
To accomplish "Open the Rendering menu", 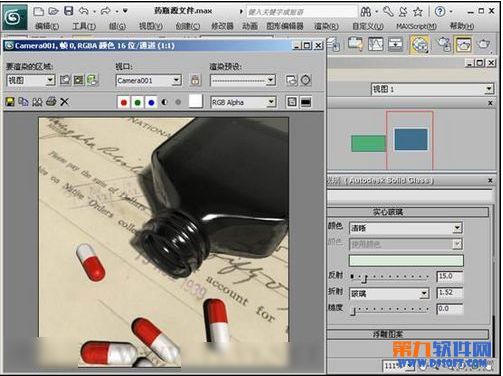I will tap(326, 26).
